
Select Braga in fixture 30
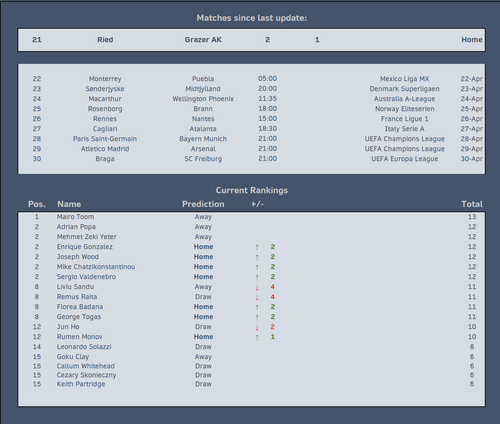point(105,159)
